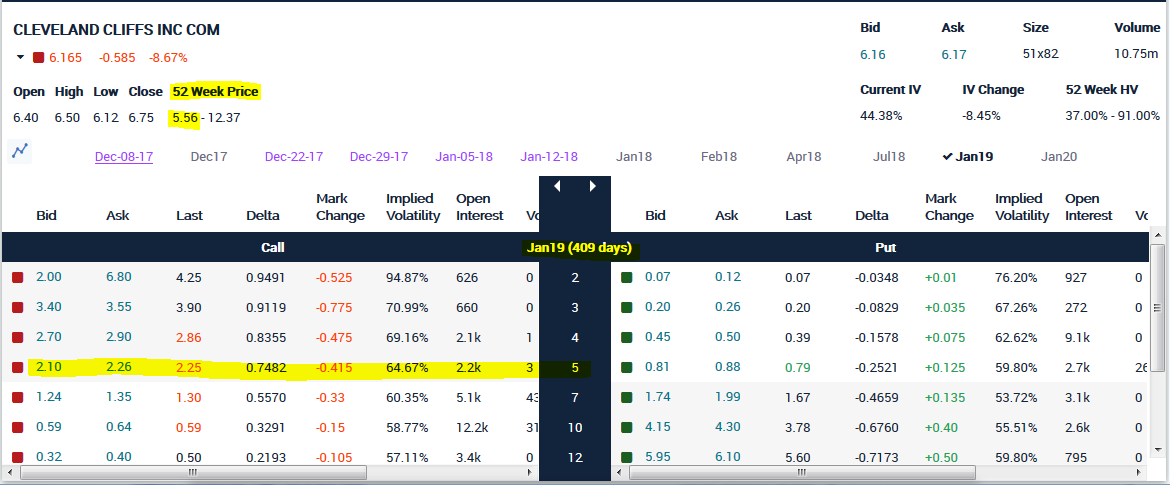Click red marker on call bid 2.70 row
This screenshot has height=485, width=1170.
(x=18, y=337)
